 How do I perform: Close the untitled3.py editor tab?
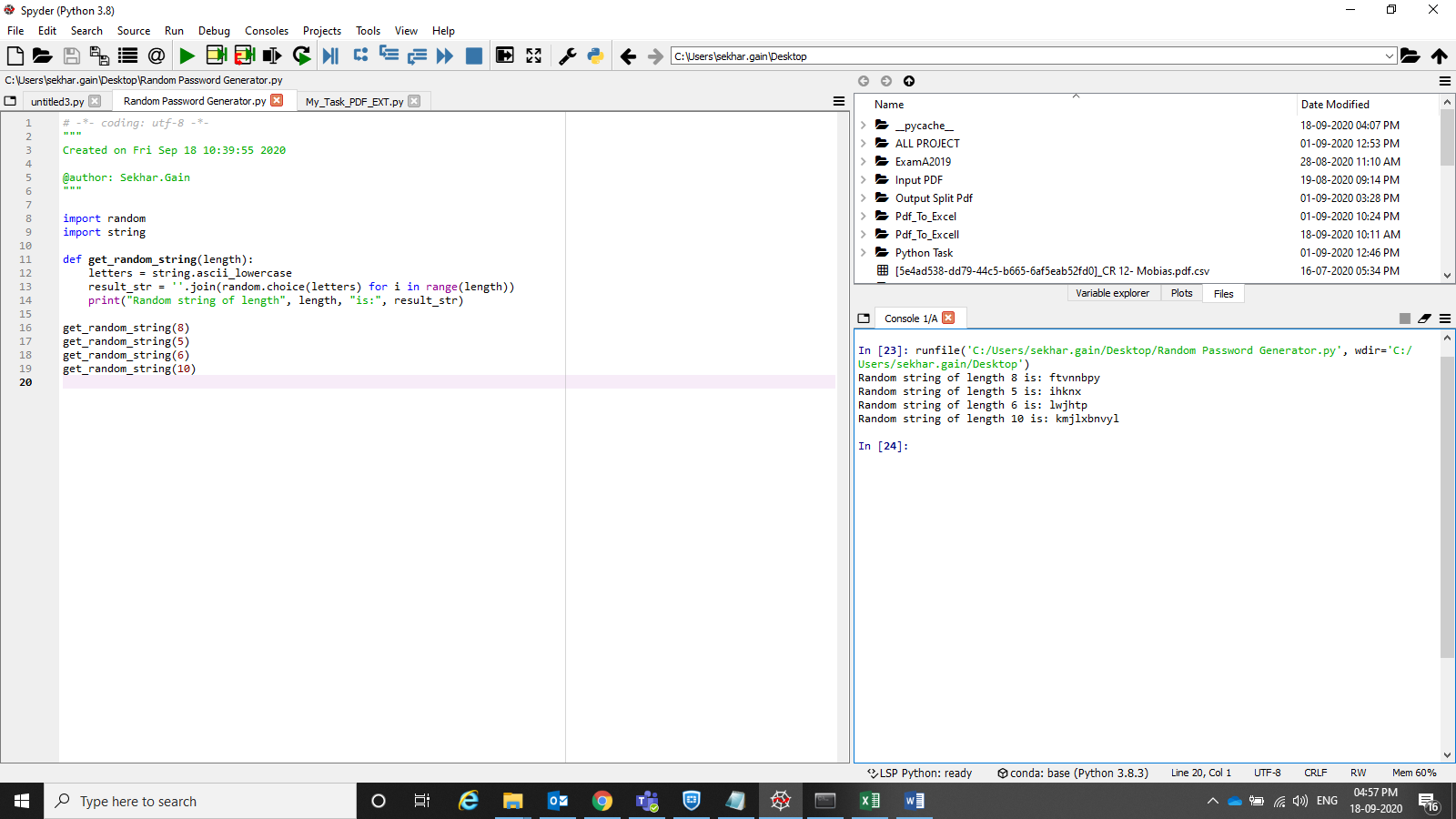[95, 101]
